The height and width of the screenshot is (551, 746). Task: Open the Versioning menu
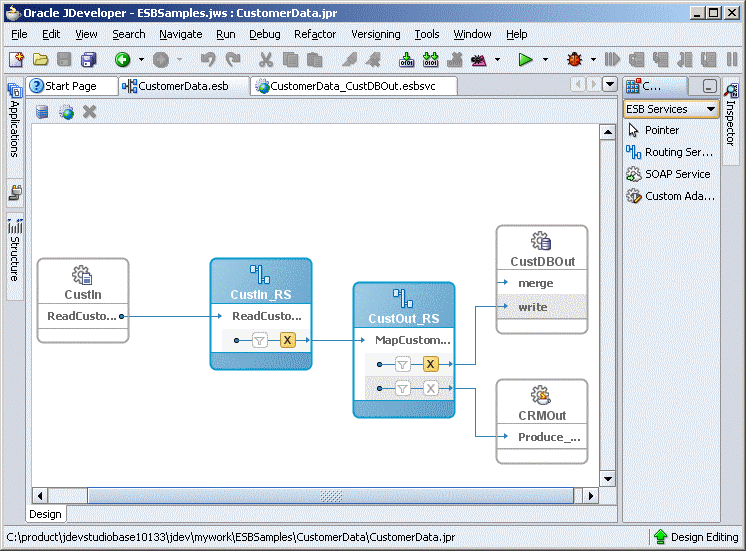click(x=375, y=34)
